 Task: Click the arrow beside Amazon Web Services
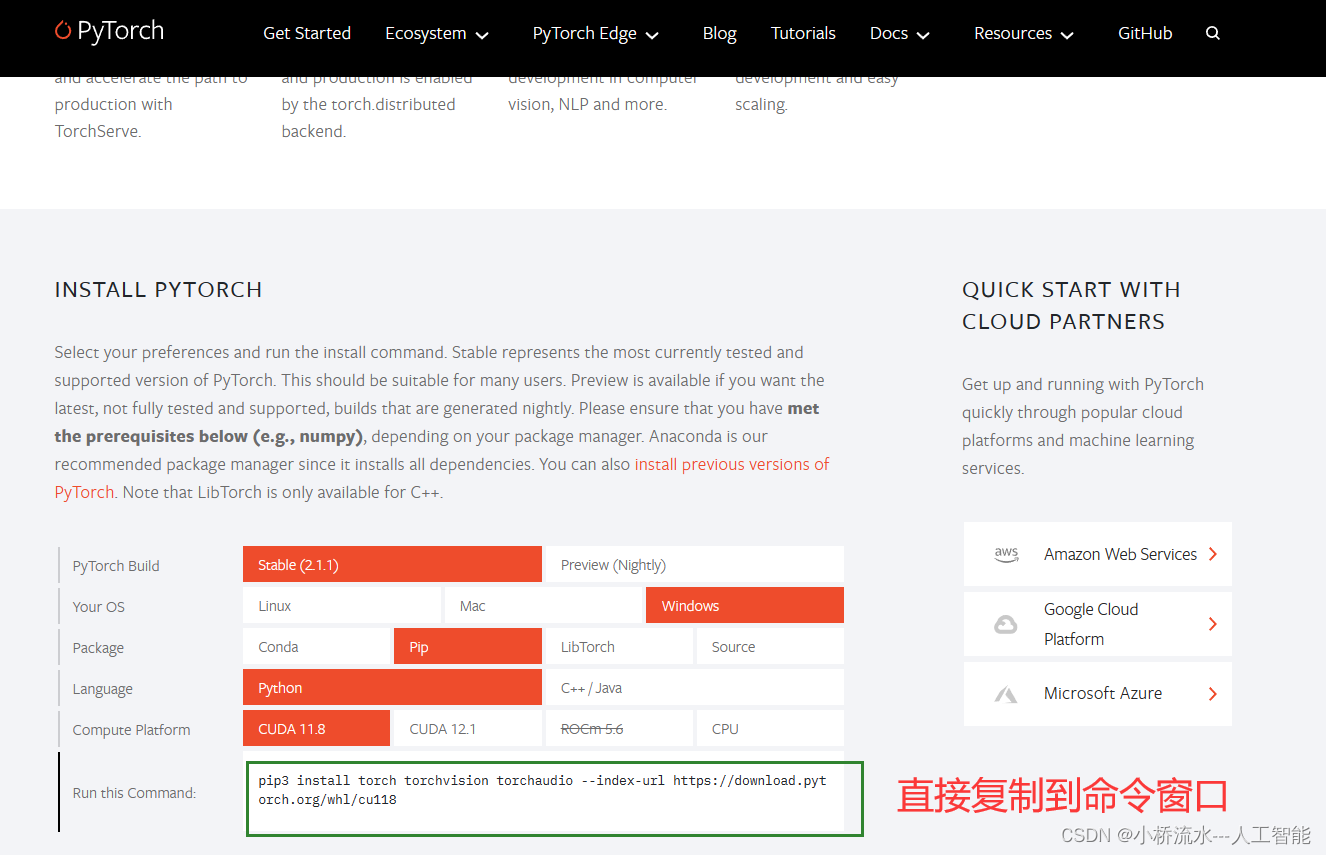(1213, 554)
